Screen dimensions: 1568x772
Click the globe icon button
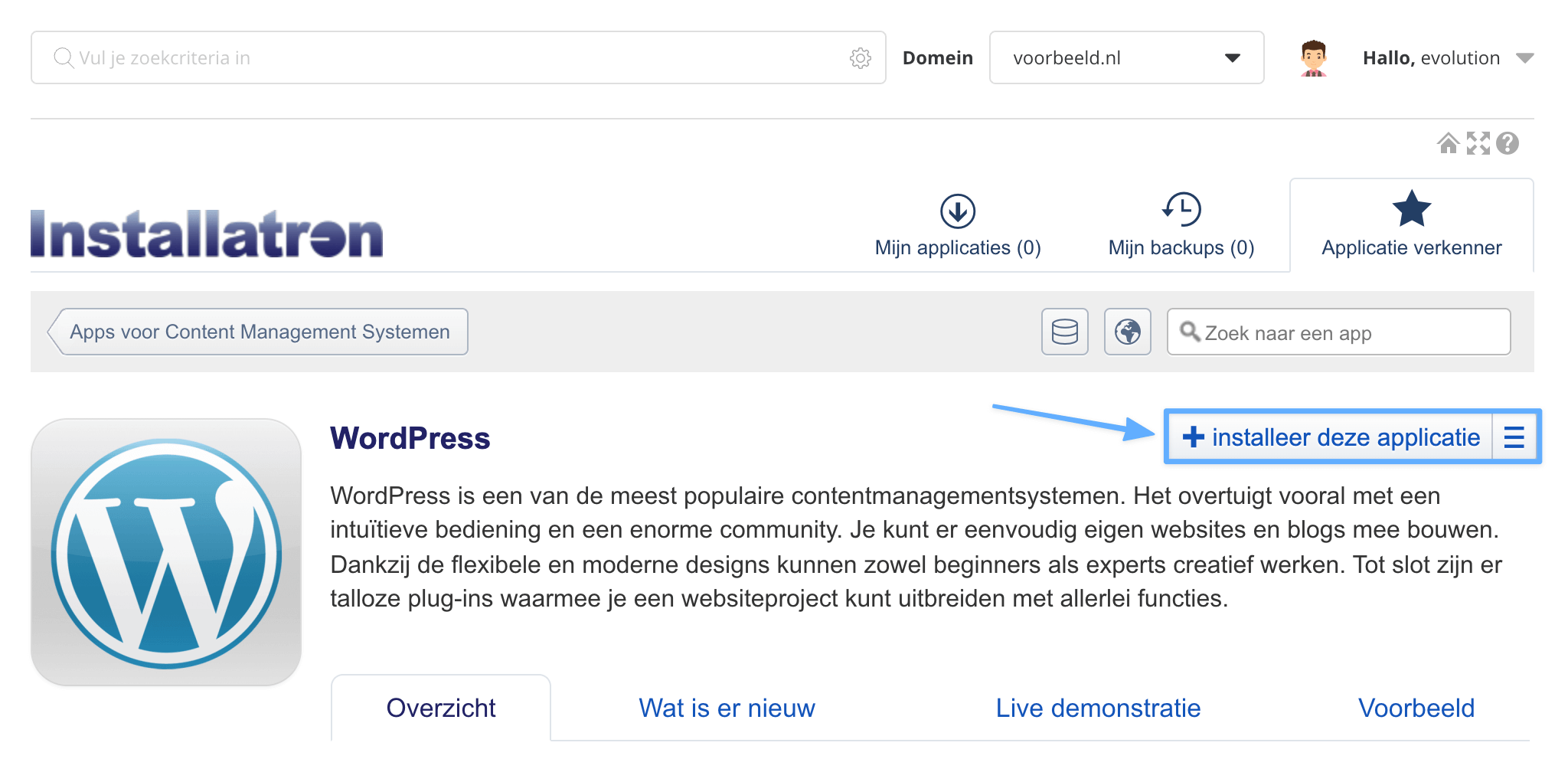1128,332
